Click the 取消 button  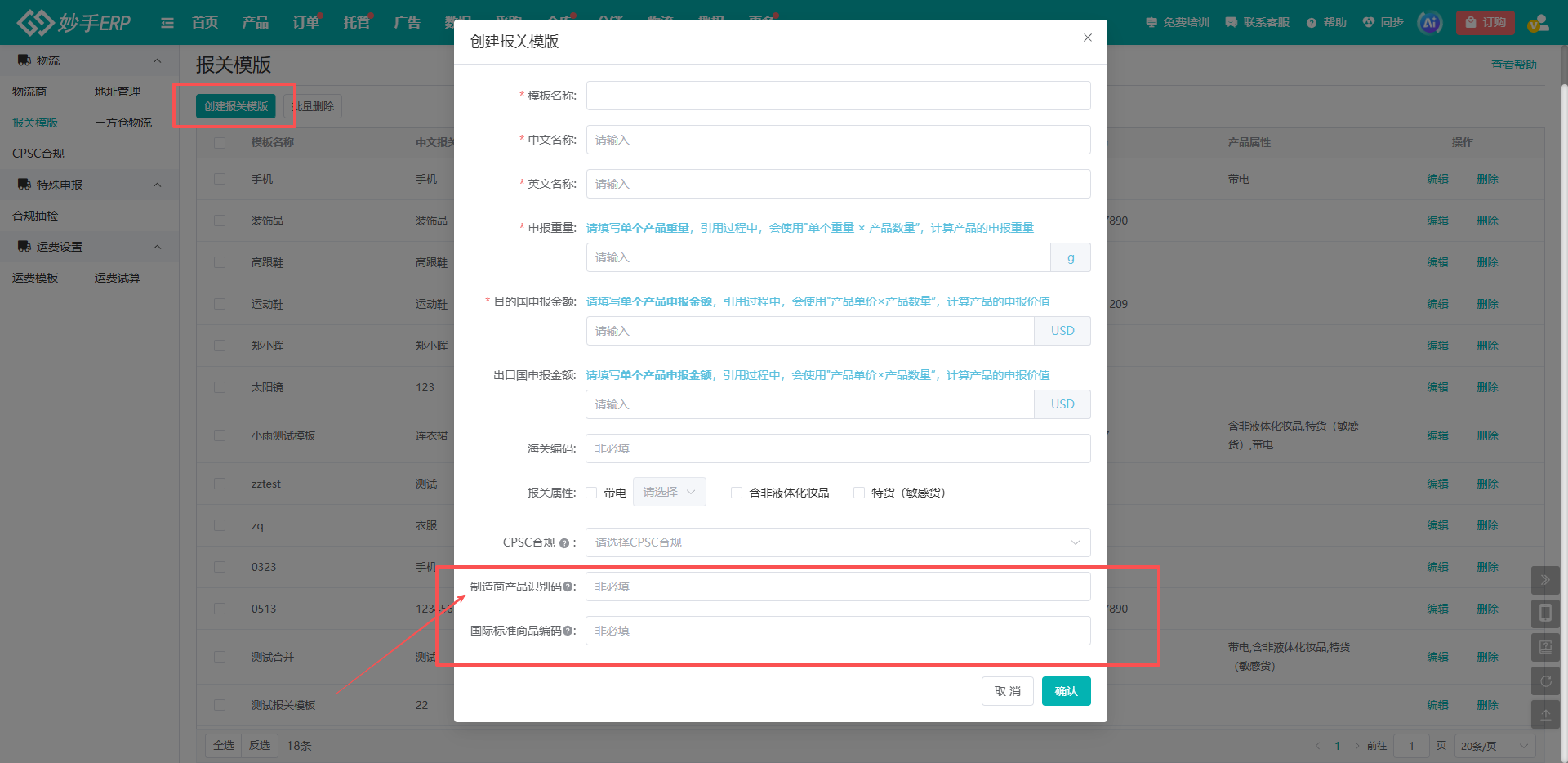pyautogui.click(x=1008, y=691)
